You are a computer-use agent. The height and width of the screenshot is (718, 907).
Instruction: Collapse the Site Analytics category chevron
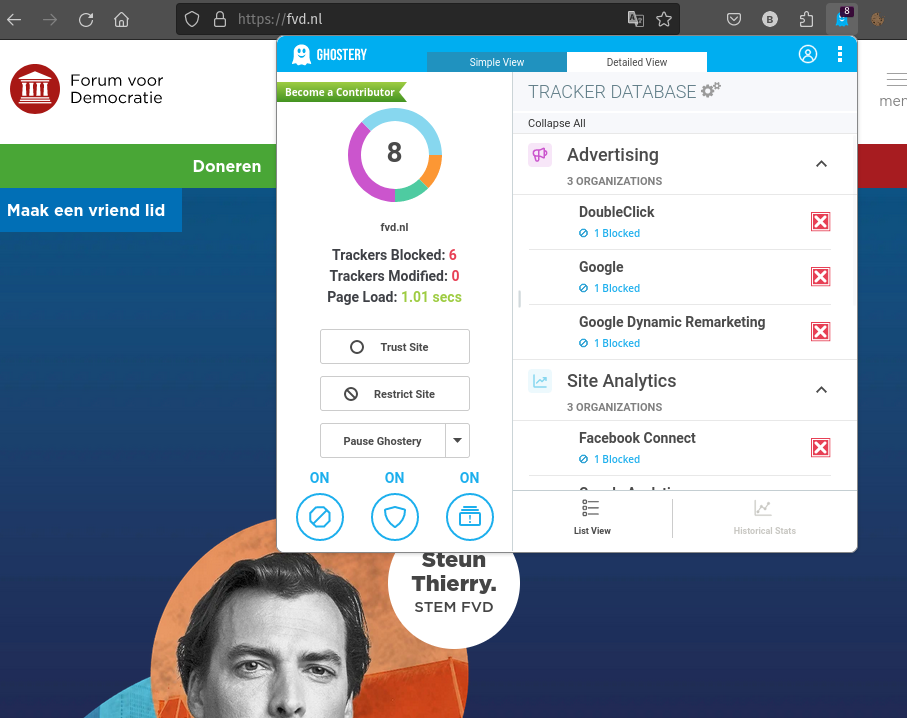point(821,390)
